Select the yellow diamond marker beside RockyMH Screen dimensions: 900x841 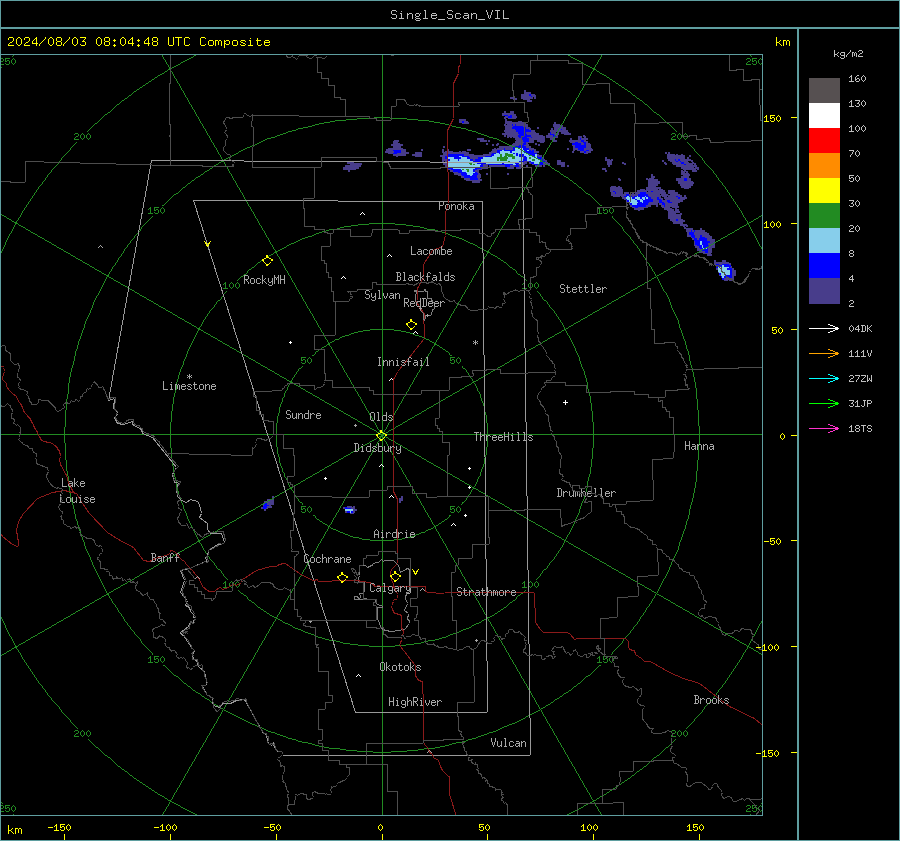tap(267, 261)
